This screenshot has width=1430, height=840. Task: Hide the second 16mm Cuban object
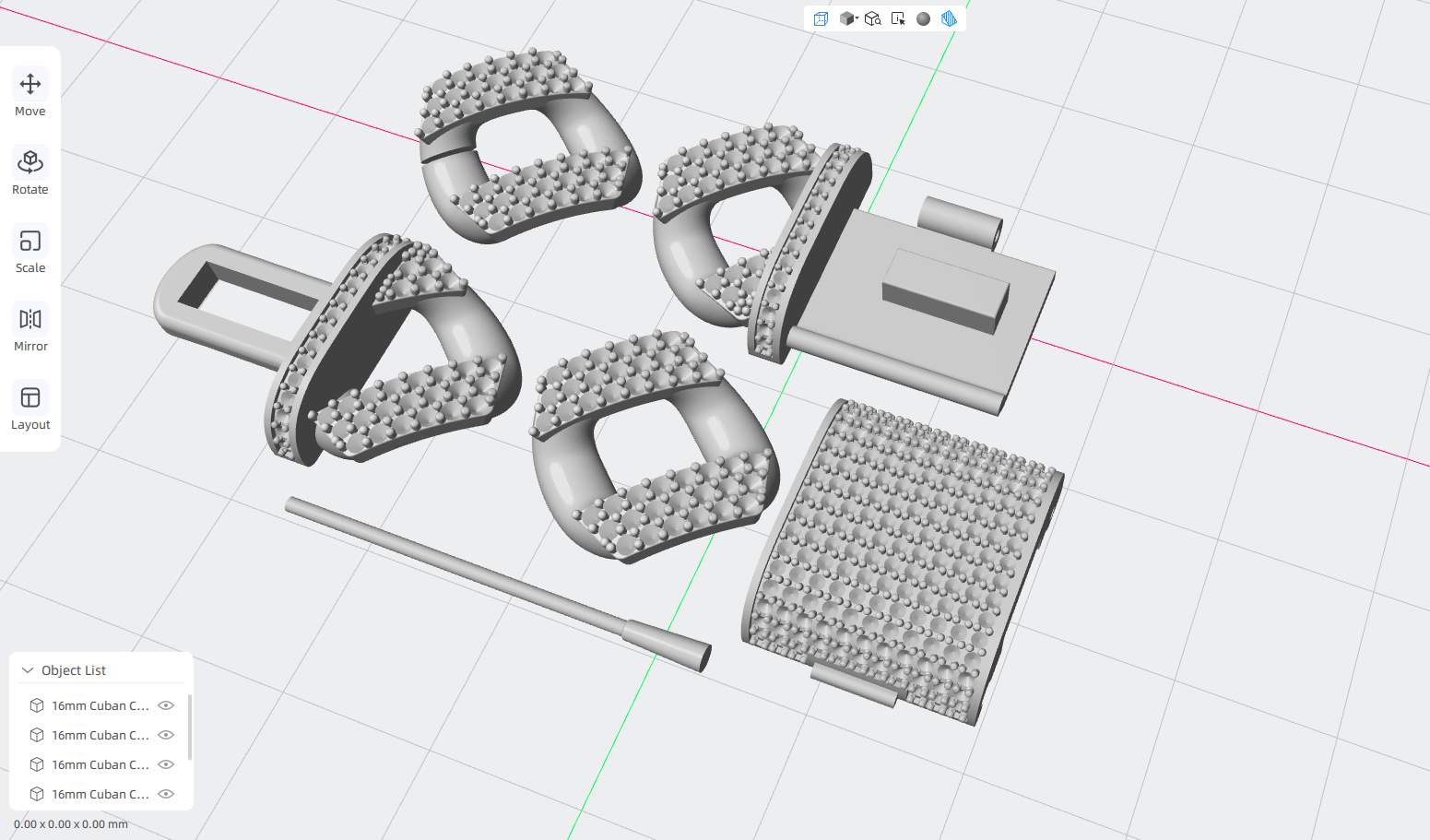click(166, 735)
